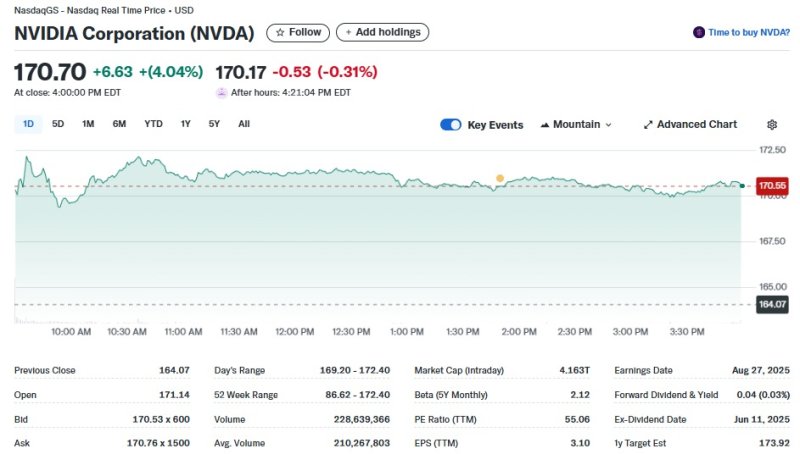Select the 1M chart range
Image resolution: width=800 pixels, height=454 pixels.
pyautogui.click(x=88, y=124)
